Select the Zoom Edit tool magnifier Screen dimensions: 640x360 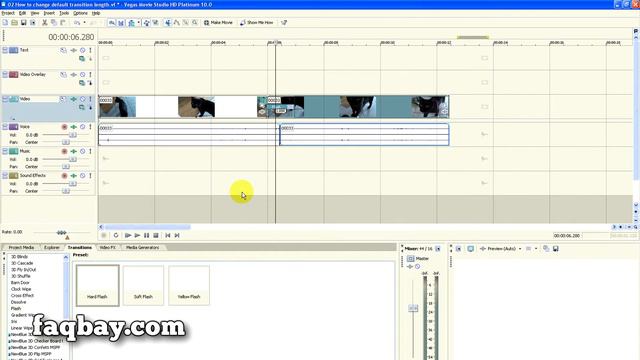click(x=195, y=23)
